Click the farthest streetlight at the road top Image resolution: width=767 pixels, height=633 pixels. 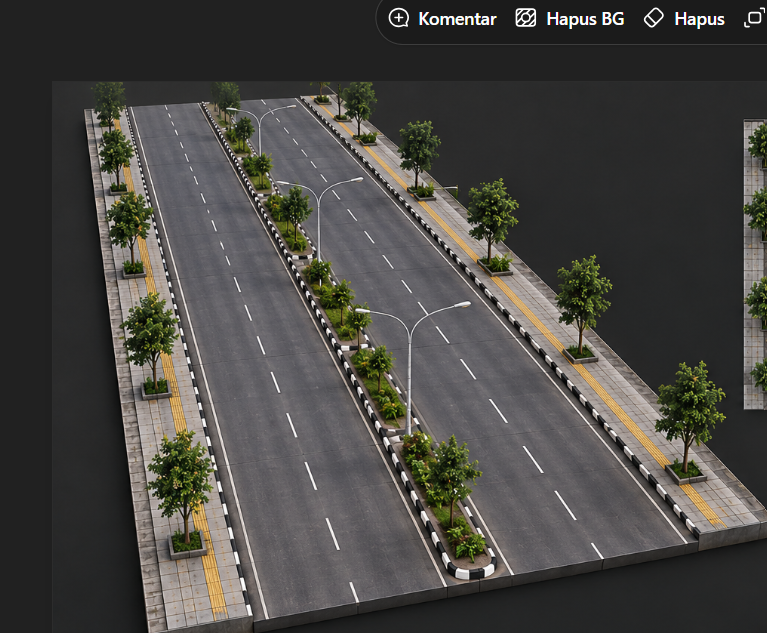click(260, 130)
